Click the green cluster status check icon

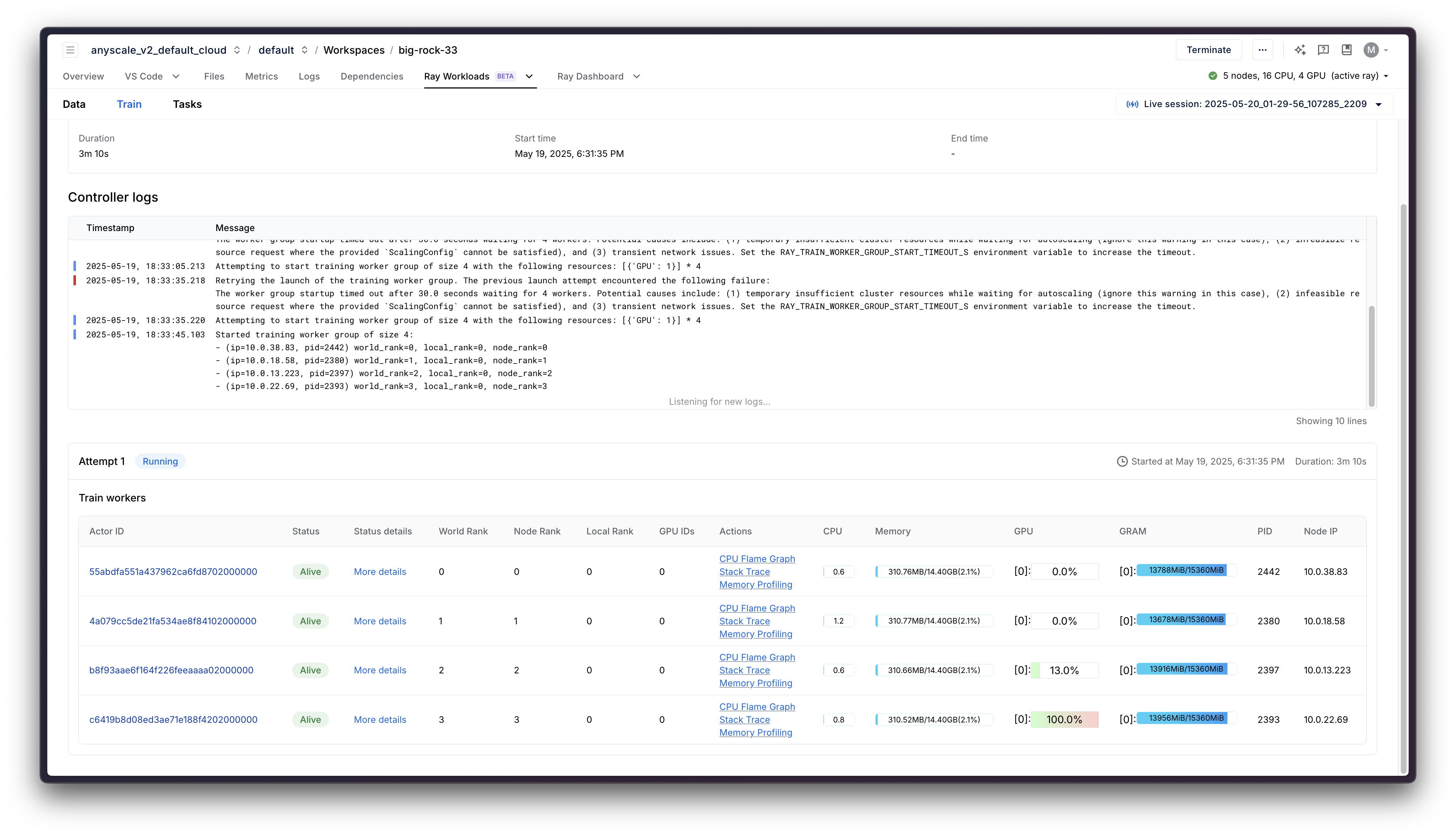click(1213, 76)
